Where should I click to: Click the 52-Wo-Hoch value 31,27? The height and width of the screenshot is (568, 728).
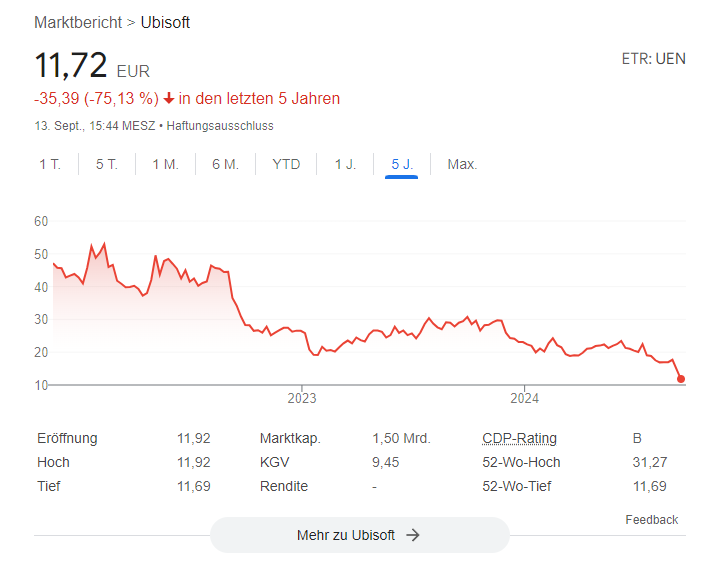[650, 463]
